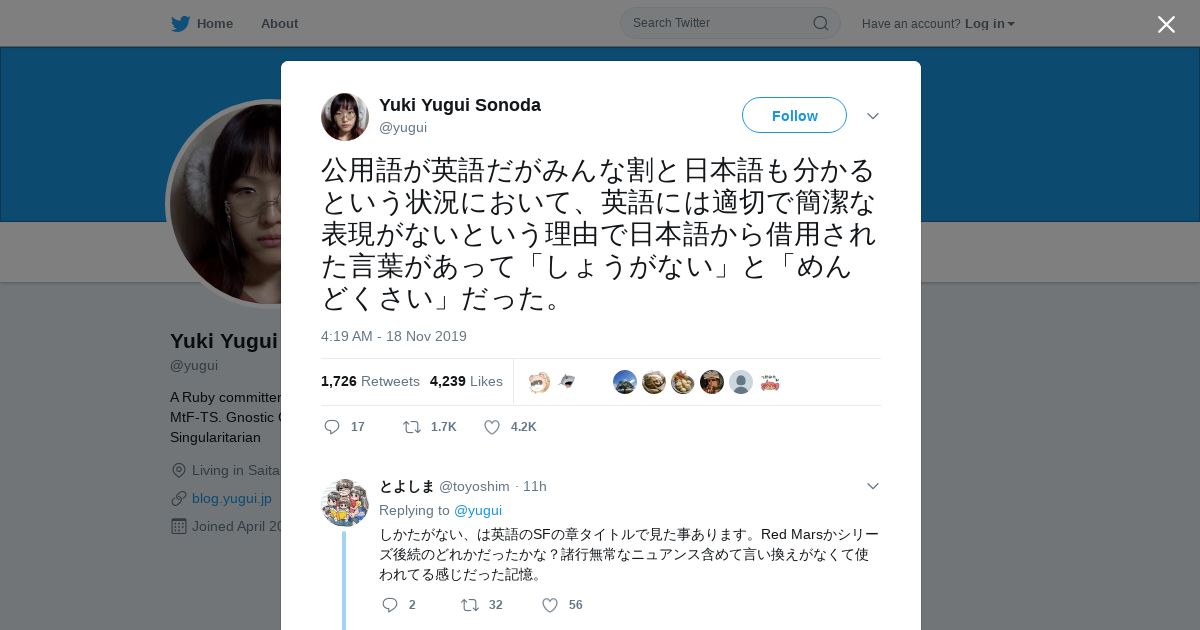Open the 1,726 Retweets list

coord(370,381)
